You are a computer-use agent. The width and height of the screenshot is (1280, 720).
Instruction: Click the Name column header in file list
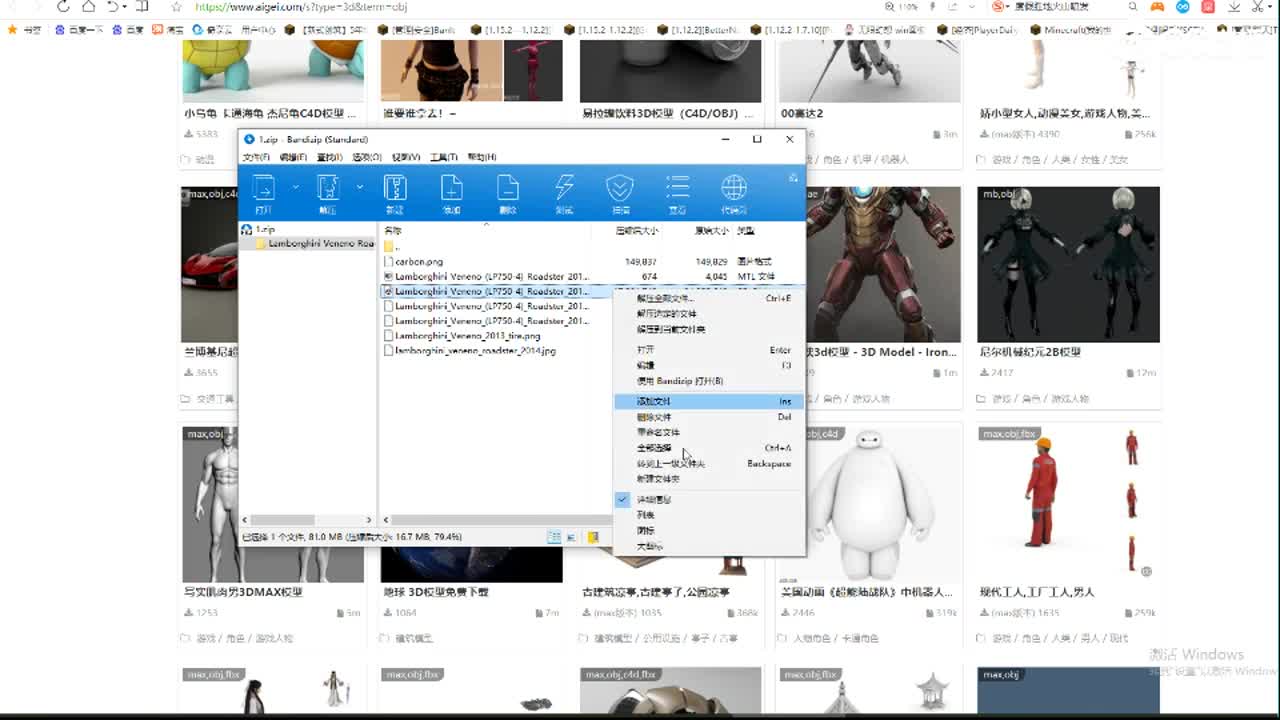tap(394, 231)
